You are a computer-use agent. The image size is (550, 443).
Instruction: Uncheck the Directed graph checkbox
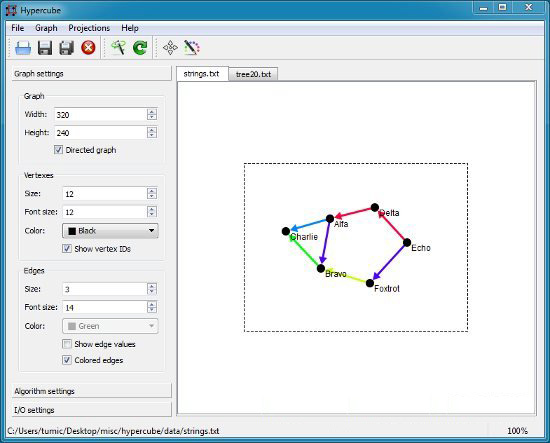(x=58, y=150)
